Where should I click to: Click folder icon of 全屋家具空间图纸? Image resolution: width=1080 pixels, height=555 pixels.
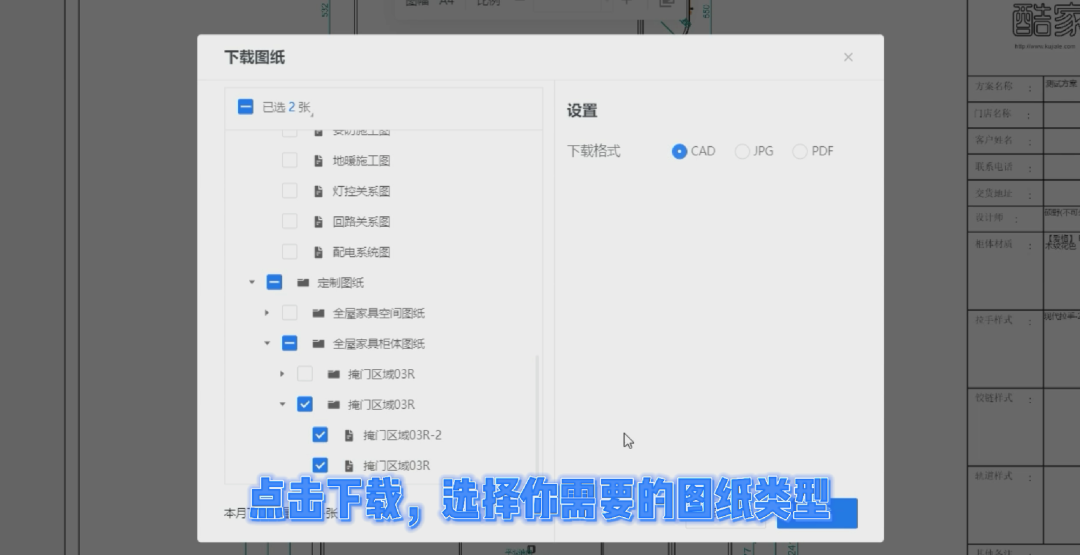318,313
